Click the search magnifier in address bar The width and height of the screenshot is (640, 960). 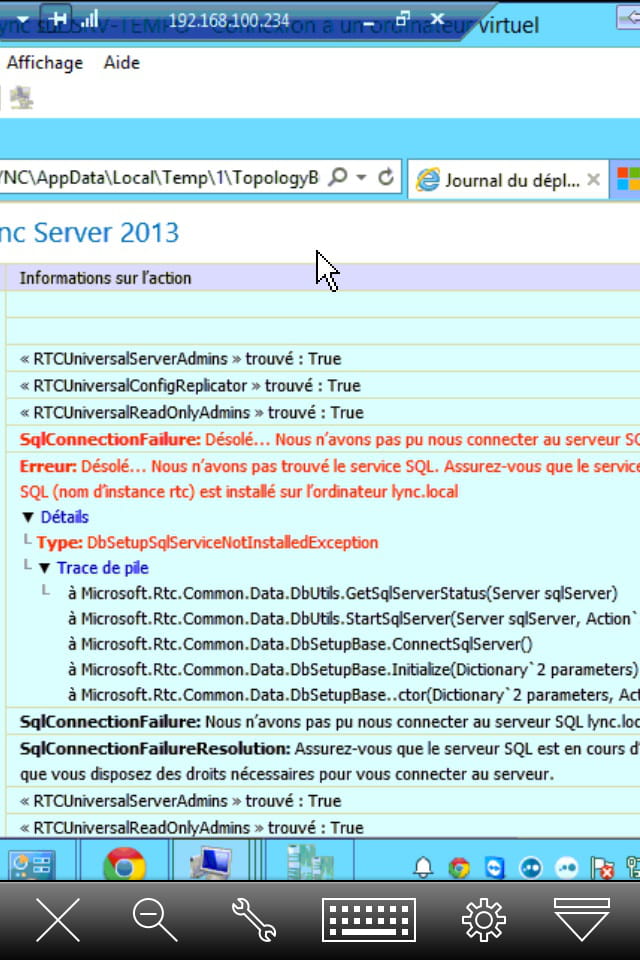click(338, 178)
